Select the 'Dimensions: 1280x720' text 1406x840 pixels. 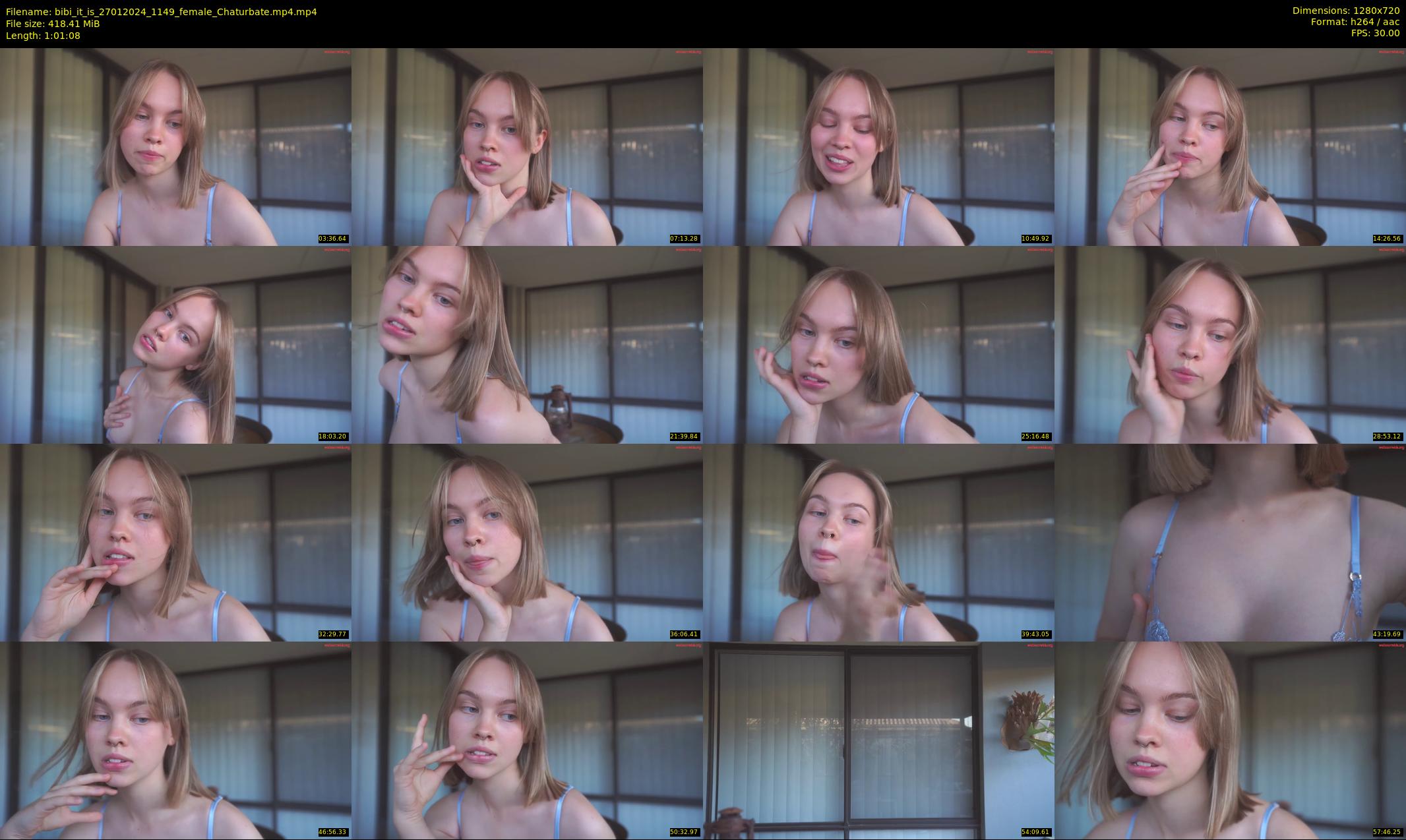1346,11
